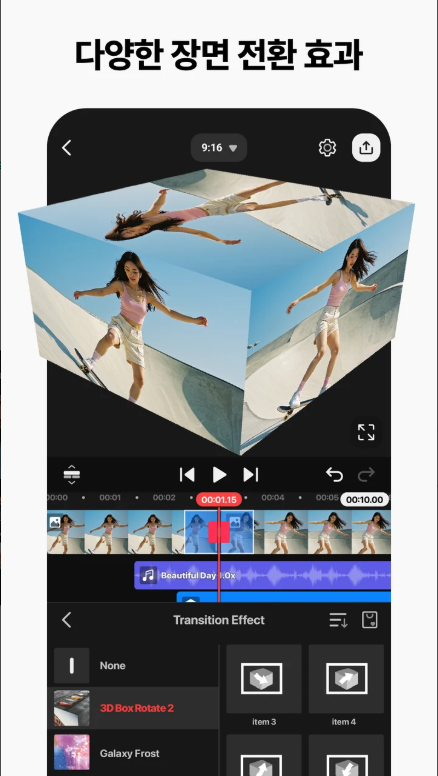
Task: Skip to next clip
Action: [x=250, y=475]
